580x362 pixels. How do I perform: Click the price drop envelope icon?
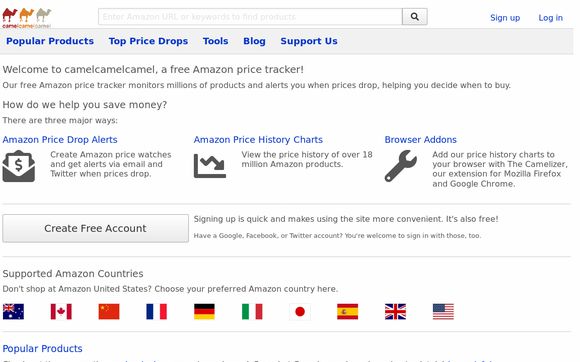pyautogui.click(x=18, y=166)
